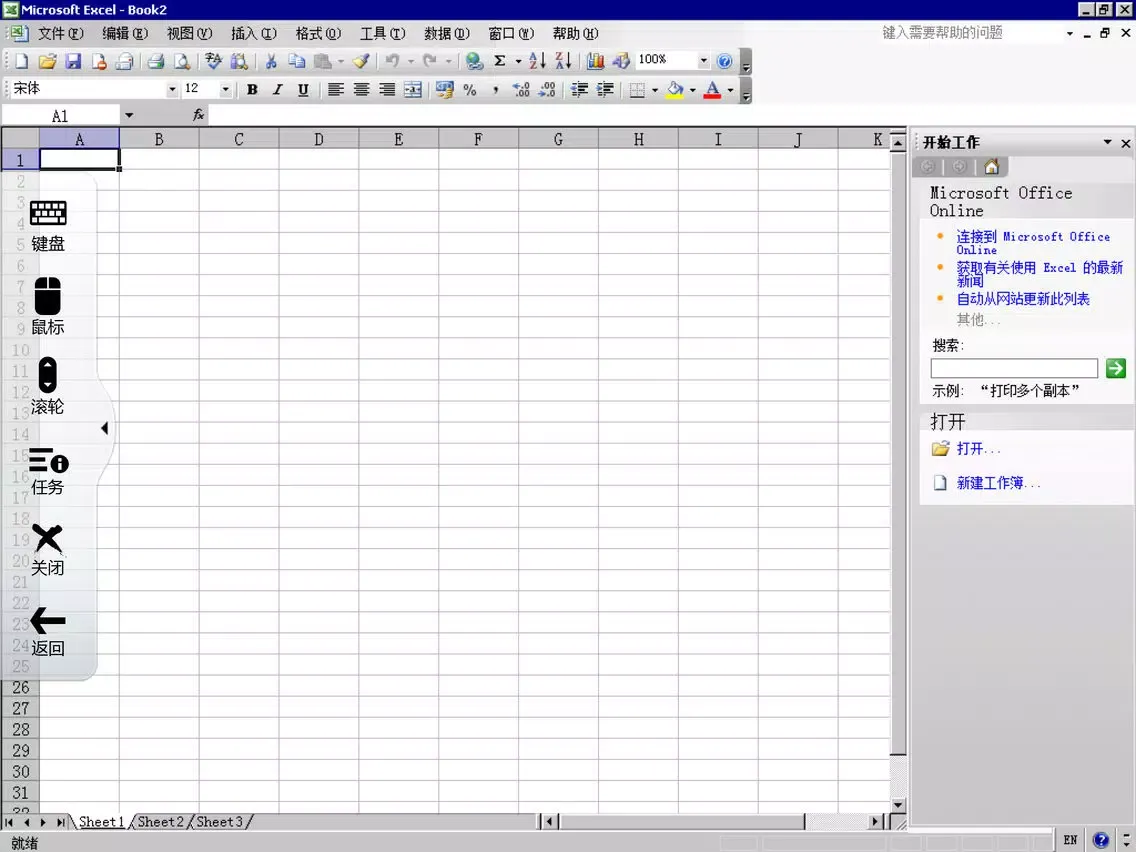Apply currency style format icon
This screenshot has height=852, width=1136.
[444, 90]
